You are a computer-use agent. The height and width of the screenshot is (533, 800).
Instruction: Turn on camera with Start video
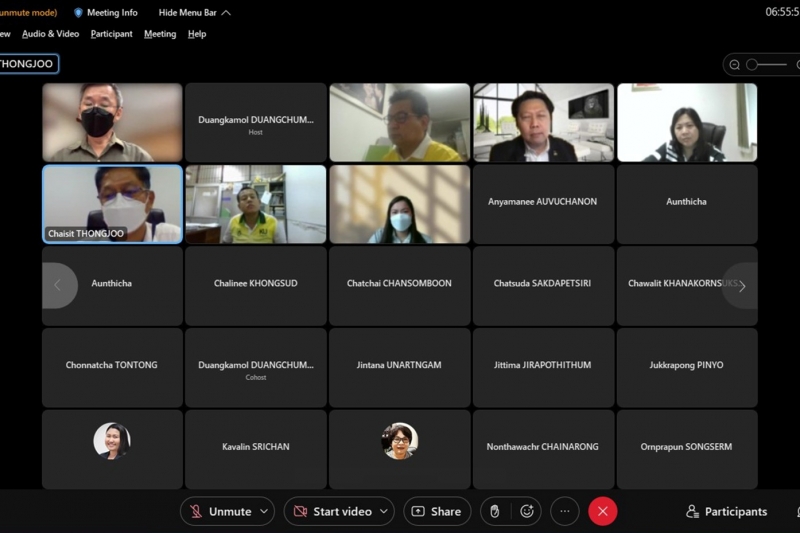pos(331,511)
